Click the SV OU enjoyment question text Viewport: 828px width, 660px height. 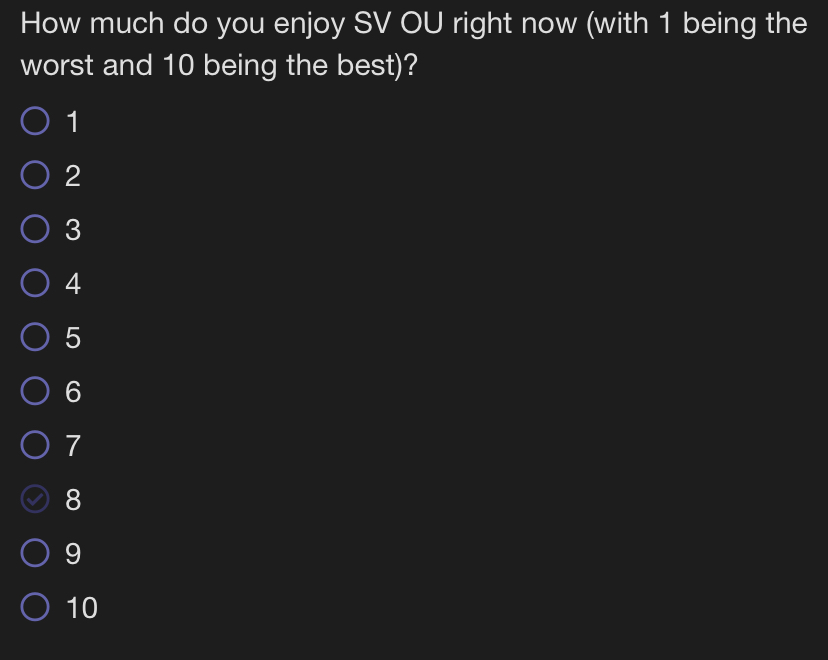tap(414, 44)
